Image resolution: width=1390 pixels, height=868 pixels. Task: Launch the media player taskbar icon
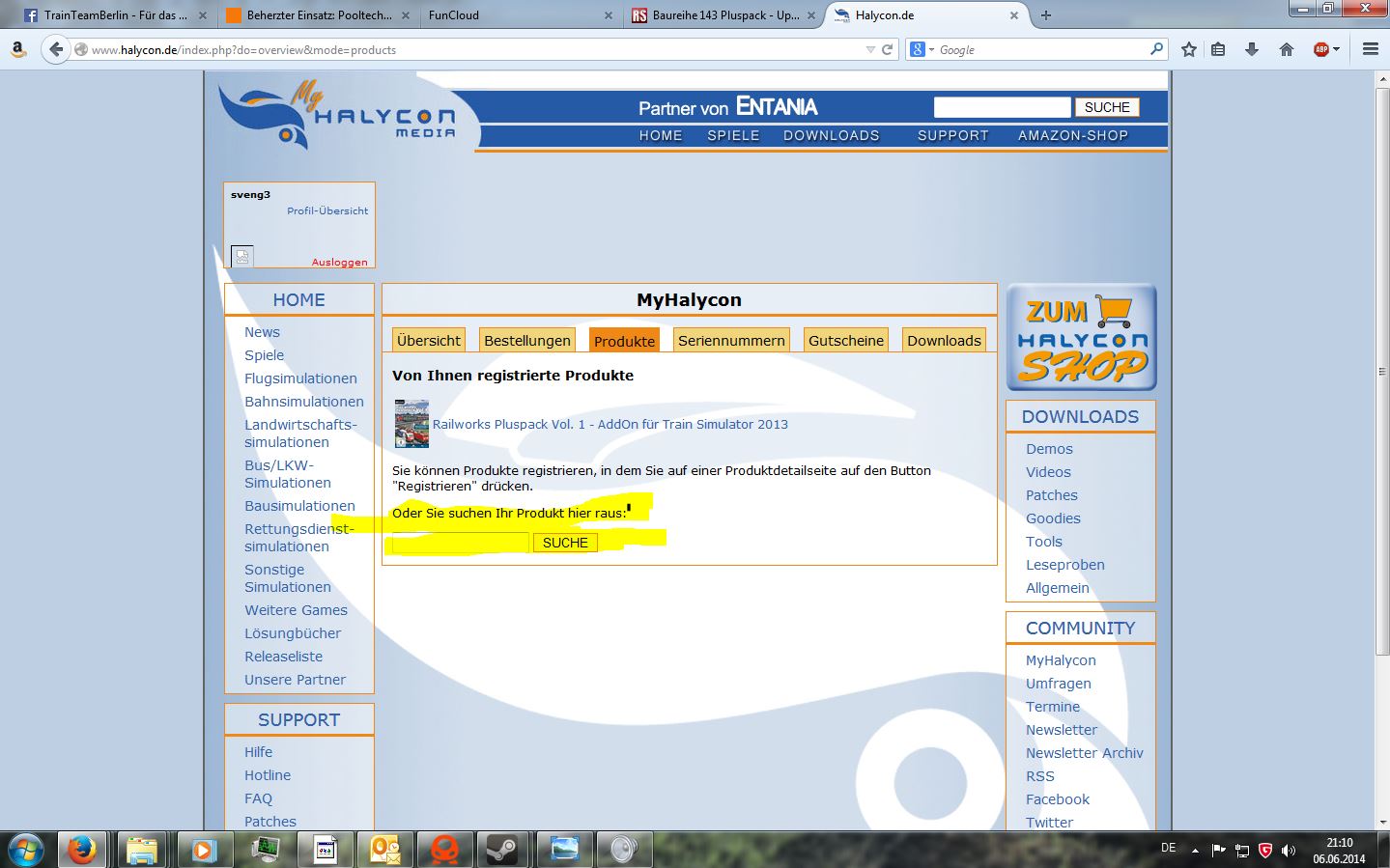[203, 850]
